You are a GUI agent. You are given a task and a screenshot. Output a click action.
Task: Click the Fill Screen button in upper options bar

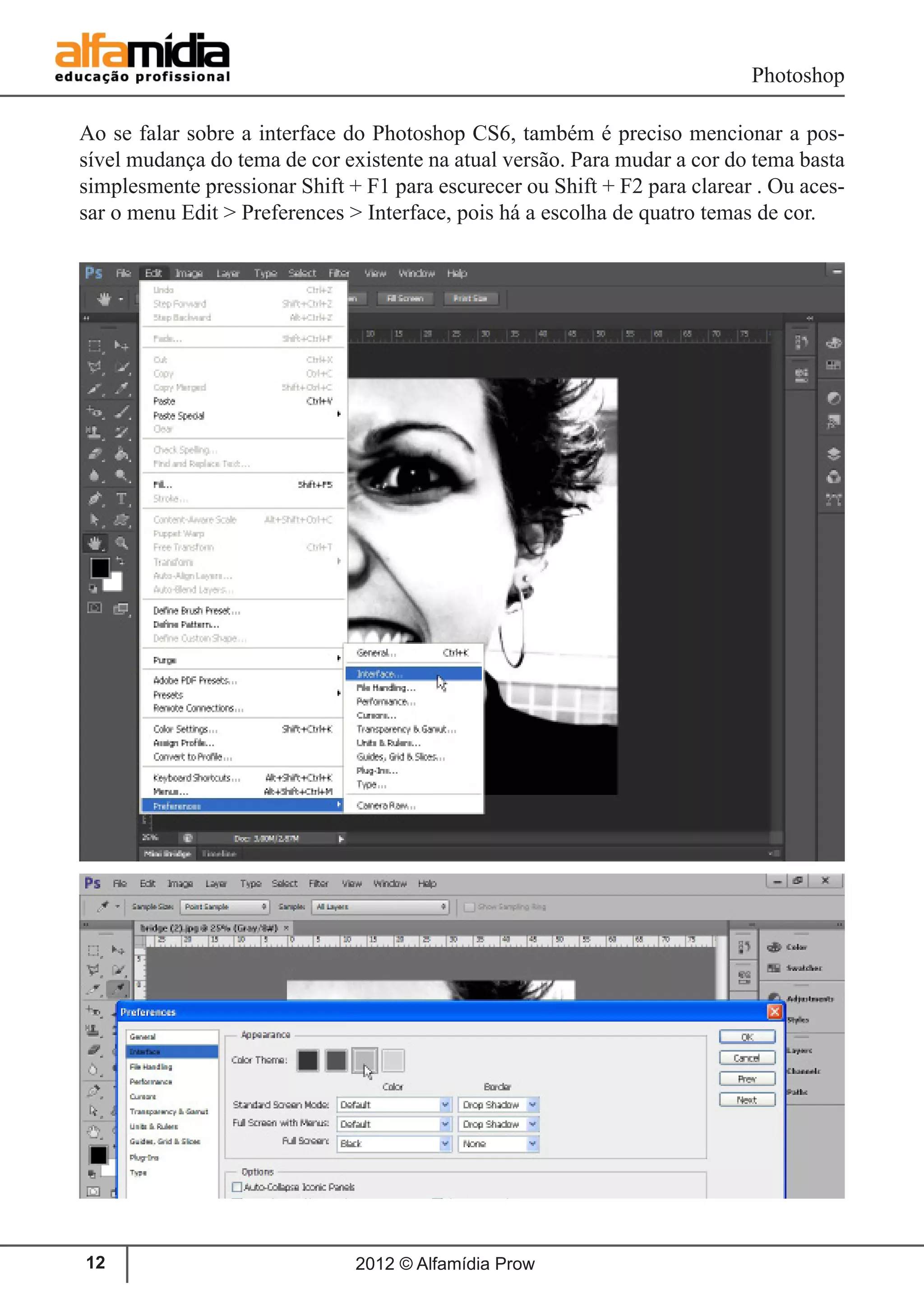pos(406,298)
